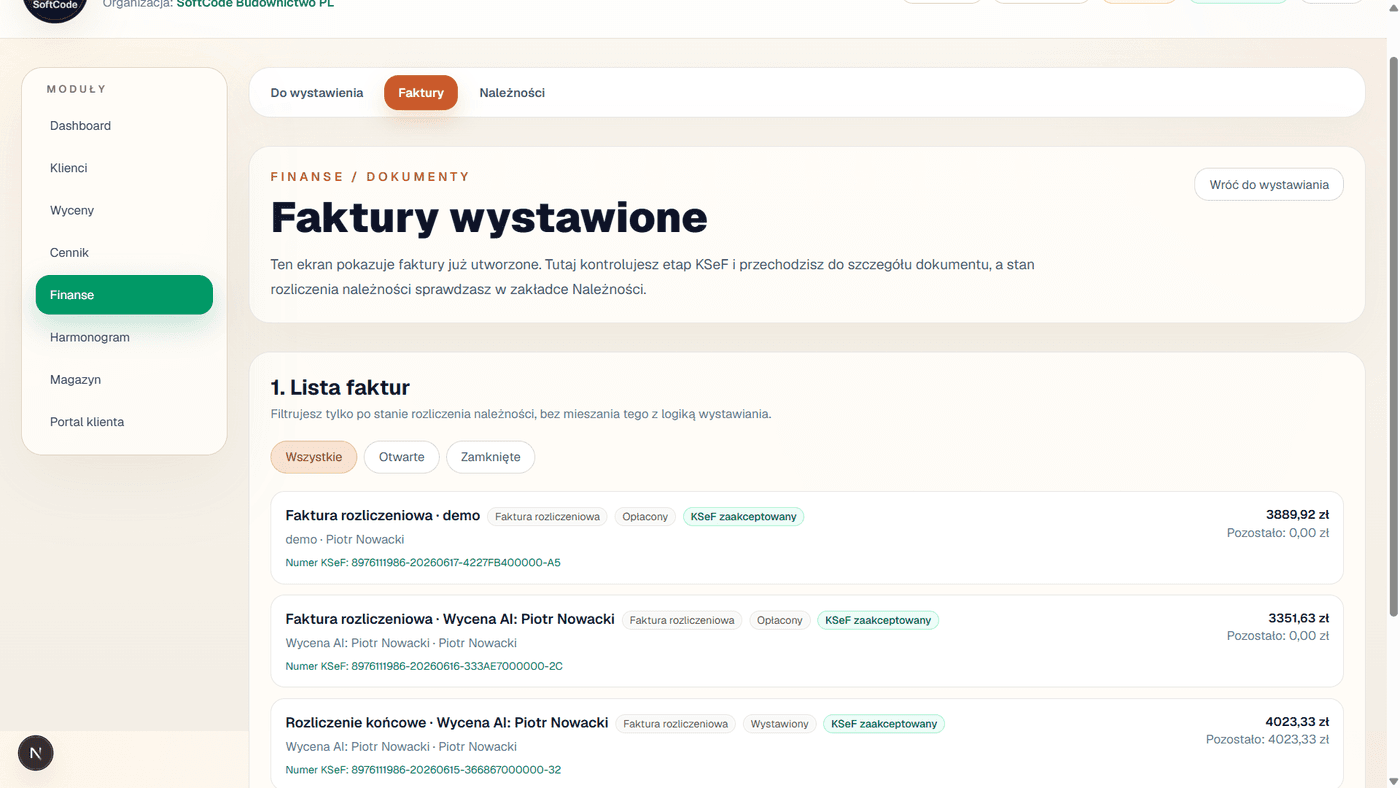1400x788 pixels.
Task: Click Wróć do wystawiania button
Action: pyautogui.click(x=1269, y=185)
